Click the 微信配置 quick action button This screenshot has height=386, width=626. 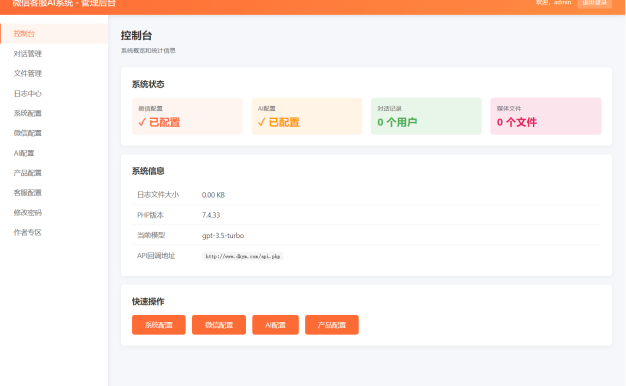click(x=219, y=325)
